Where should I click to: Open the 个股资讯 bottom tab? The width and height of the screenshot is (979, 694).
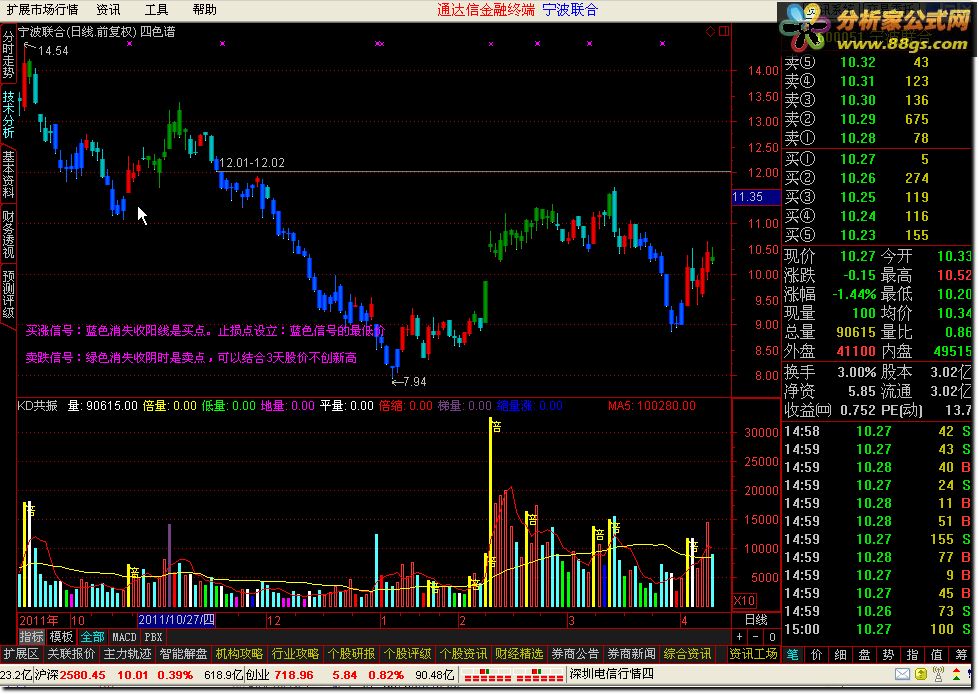point(463,653)
